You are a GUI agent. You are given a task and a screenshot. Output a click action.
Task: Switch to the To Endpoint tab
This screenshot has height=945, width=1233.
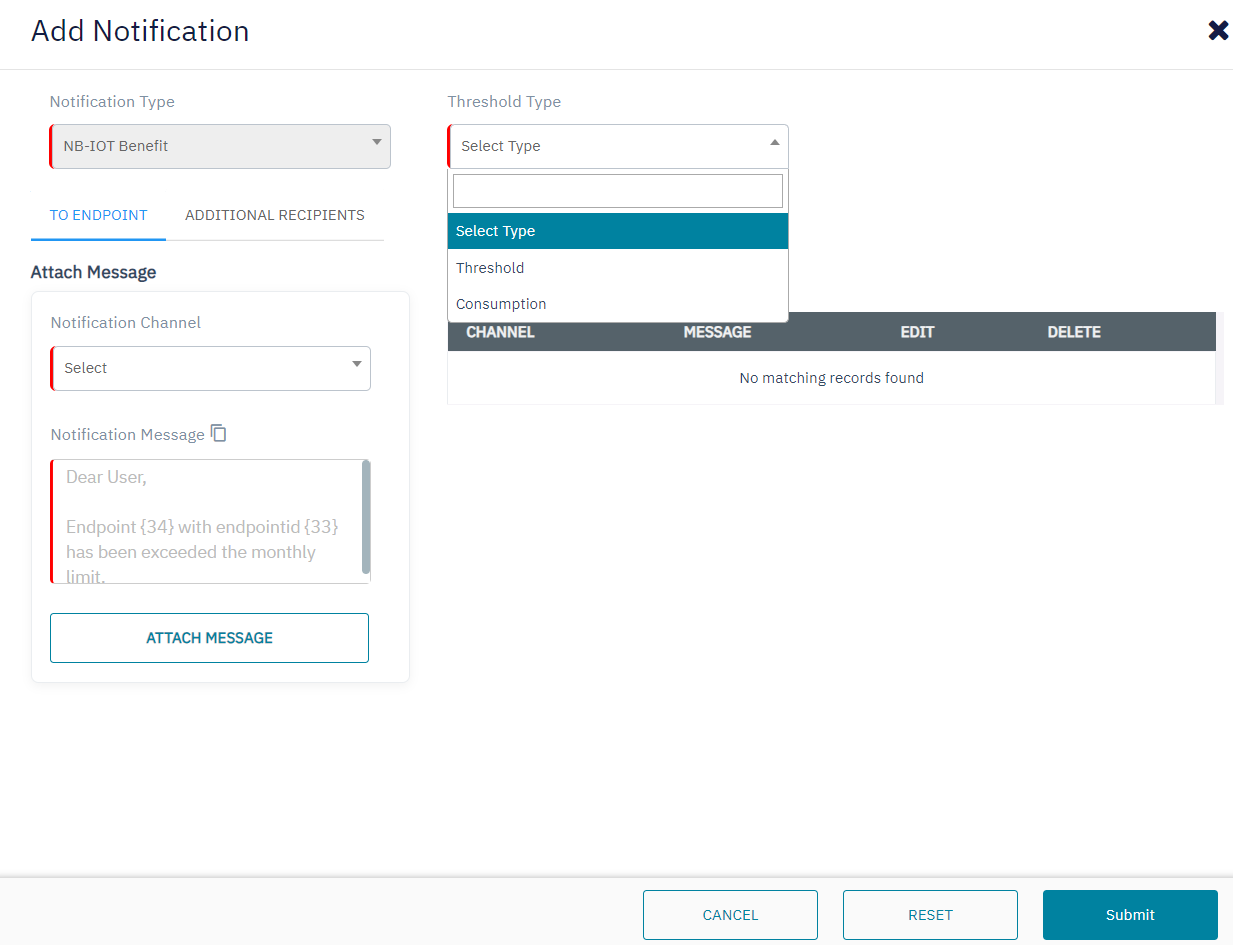(x=98, y=215)
